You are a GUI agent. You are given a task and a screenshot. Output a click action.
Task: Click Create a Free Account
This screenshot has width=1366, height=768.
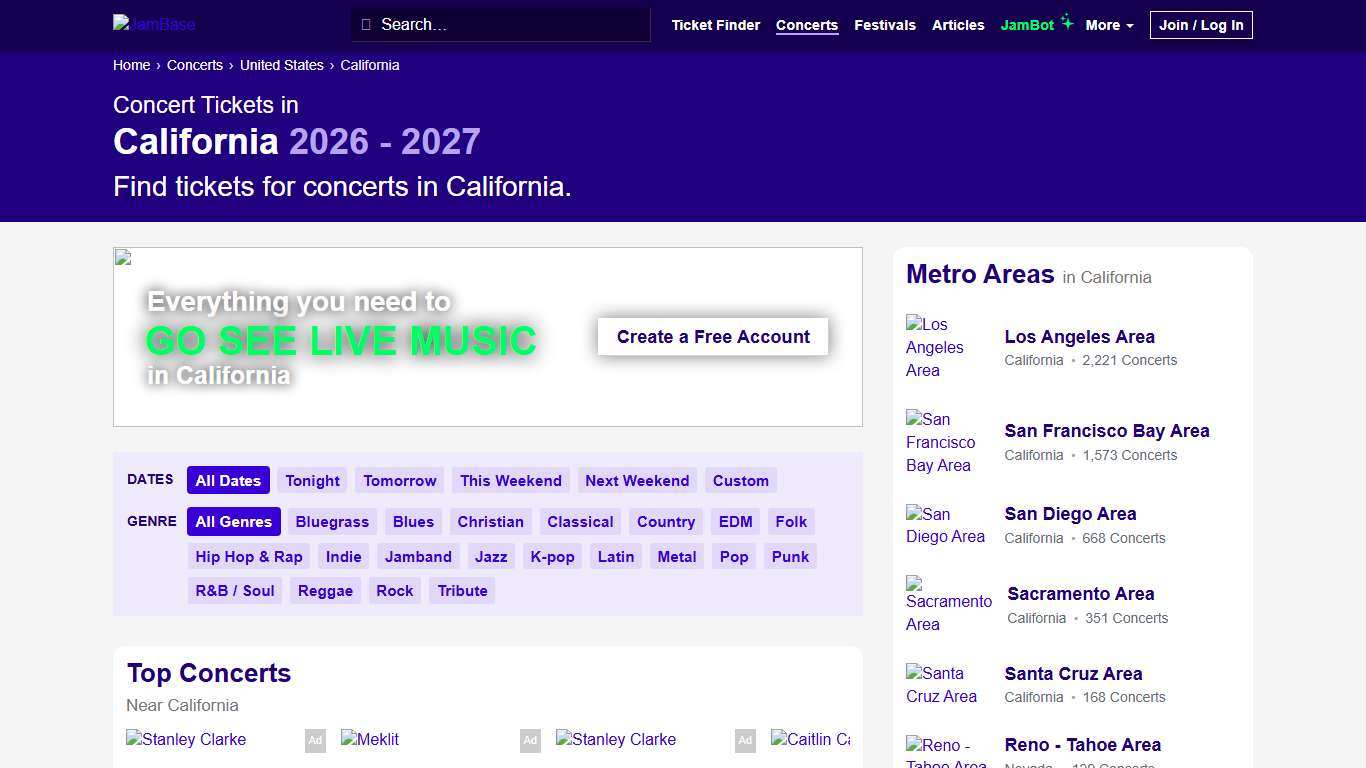(712, 336)
